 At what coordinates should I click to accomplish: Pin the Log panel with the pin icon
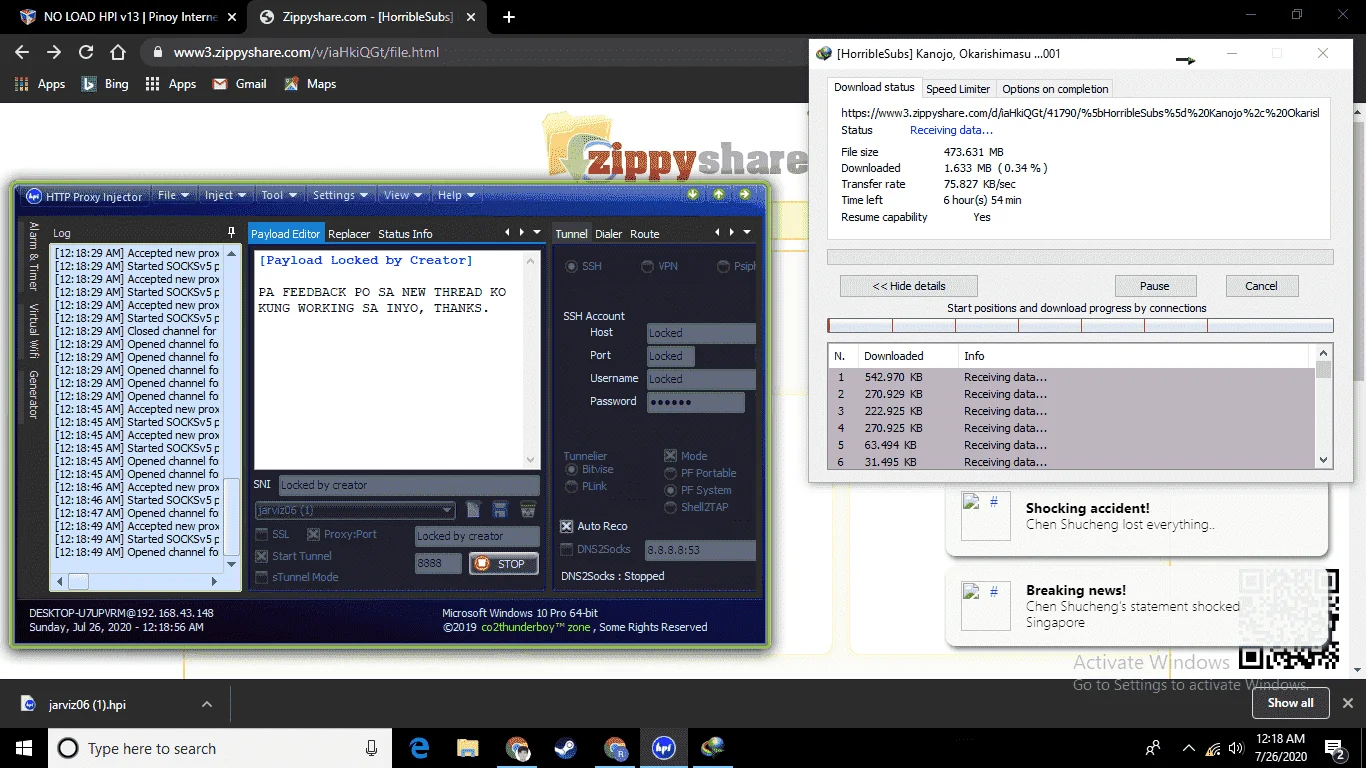coord(232,232)
